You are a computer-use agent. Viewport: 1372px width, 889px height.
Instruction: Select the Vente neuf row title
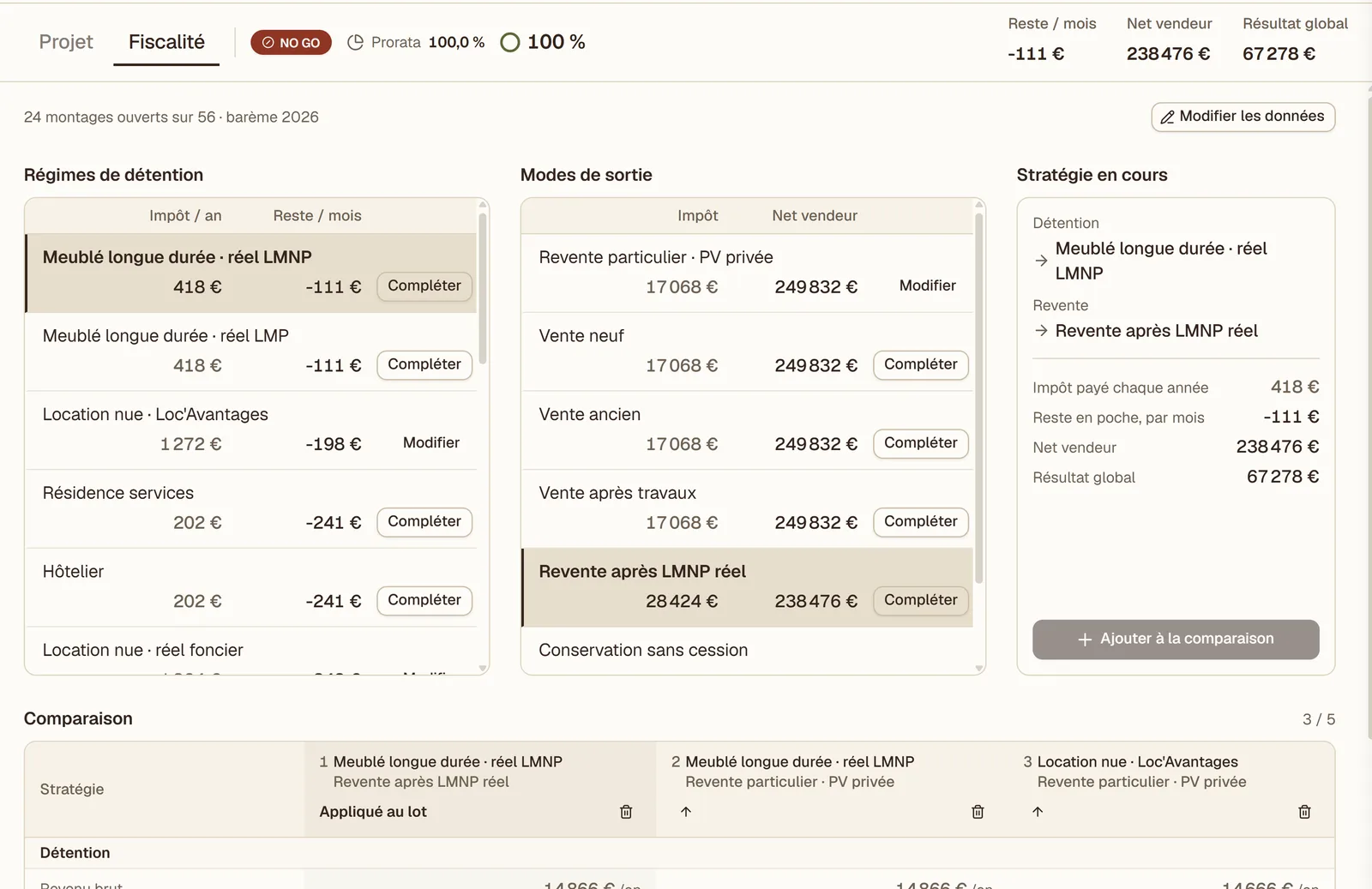581,336
